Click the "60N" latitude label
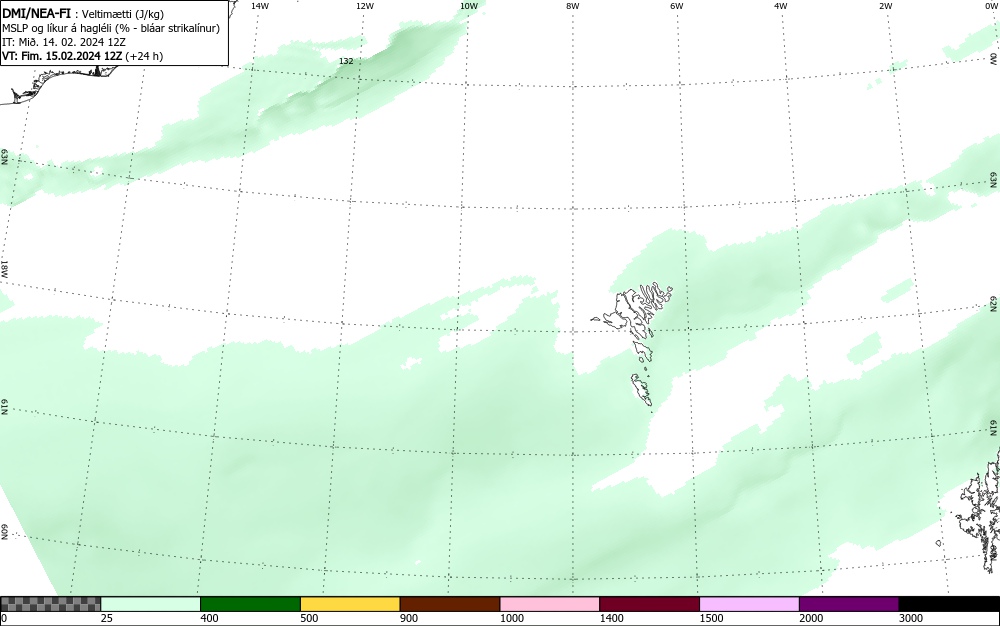Viewport: 1000px width, 626px height. [4, 532]
